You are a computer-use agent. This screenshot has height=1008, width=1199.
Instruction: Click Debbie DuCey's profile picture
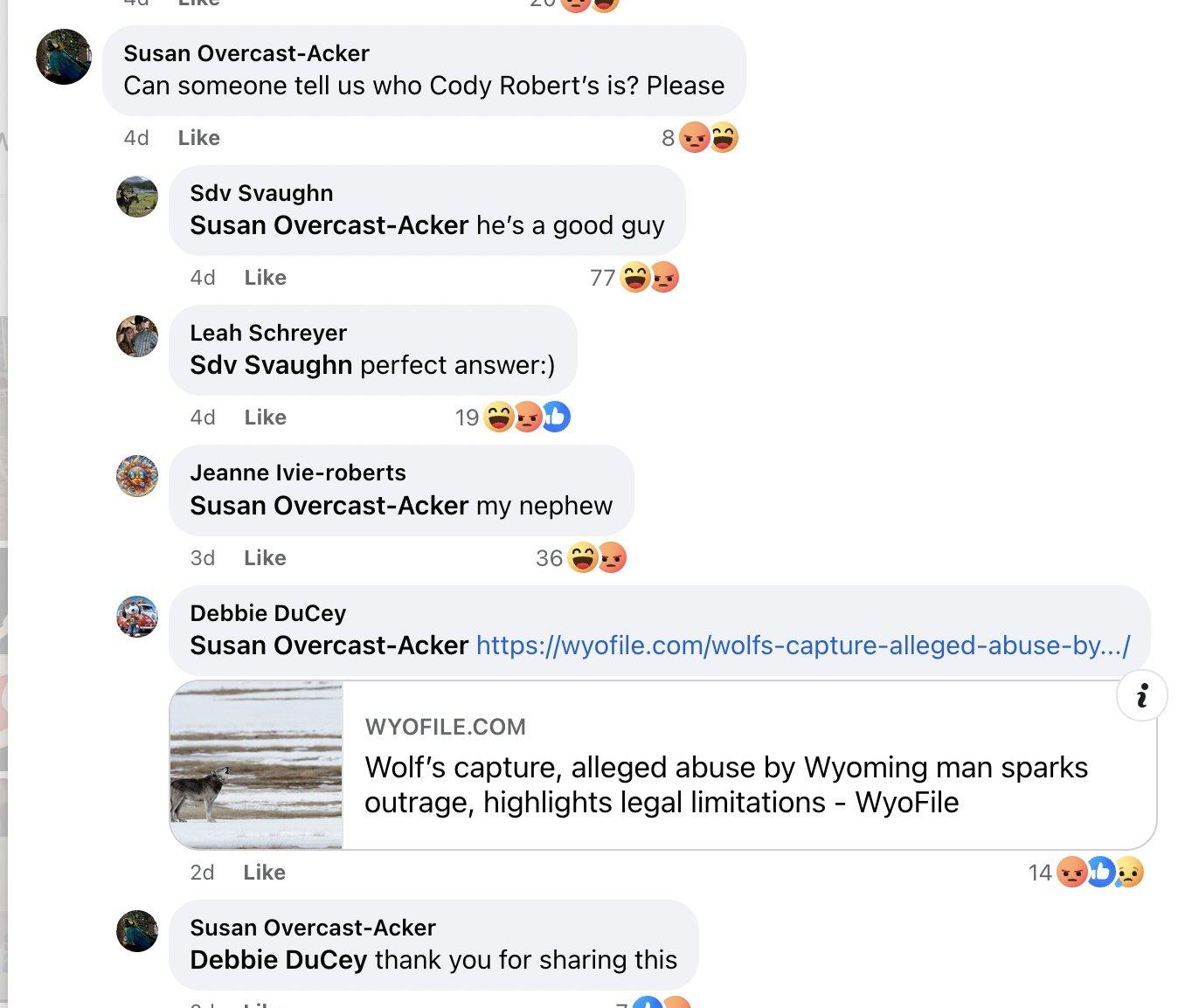pos(137,617)
